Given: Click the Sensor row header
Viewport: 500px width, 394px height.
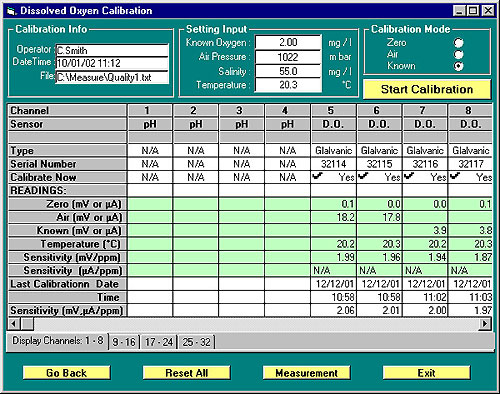Looking at the screenshot, I should 67,124.
